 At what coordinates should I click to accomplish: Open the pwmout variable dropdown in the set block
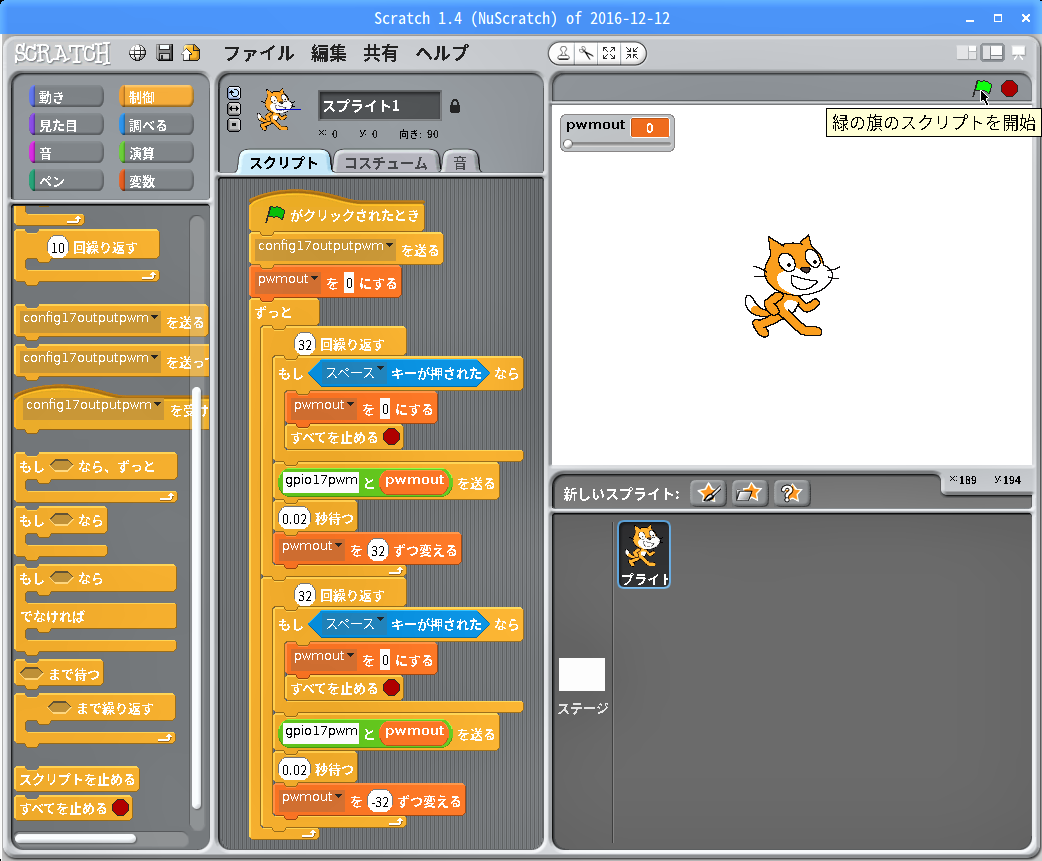coord(315,280)
